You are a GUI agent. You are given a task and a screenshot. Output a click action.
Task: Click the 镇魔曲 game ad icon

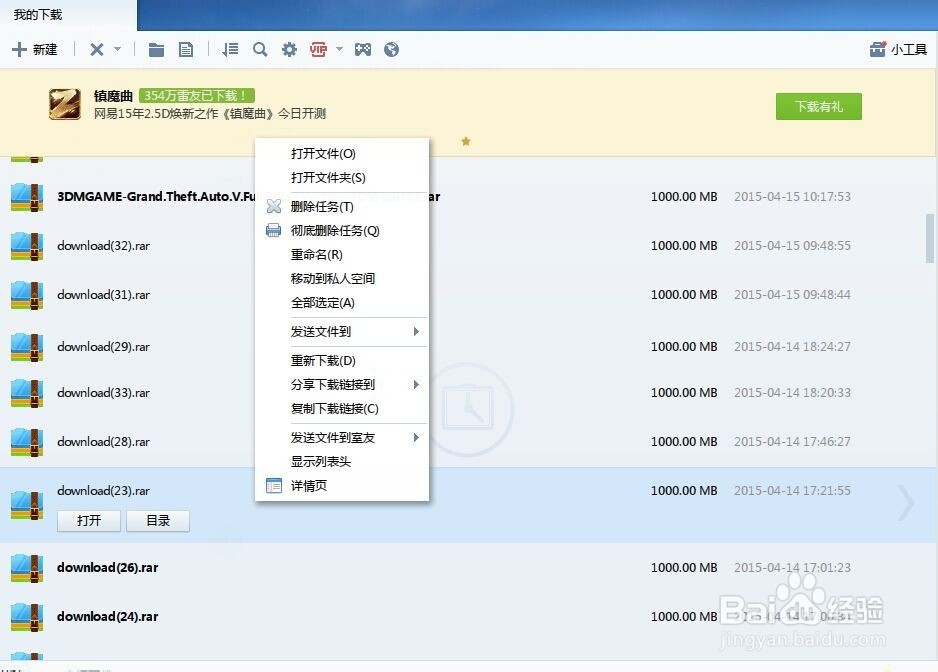[65, 104]
